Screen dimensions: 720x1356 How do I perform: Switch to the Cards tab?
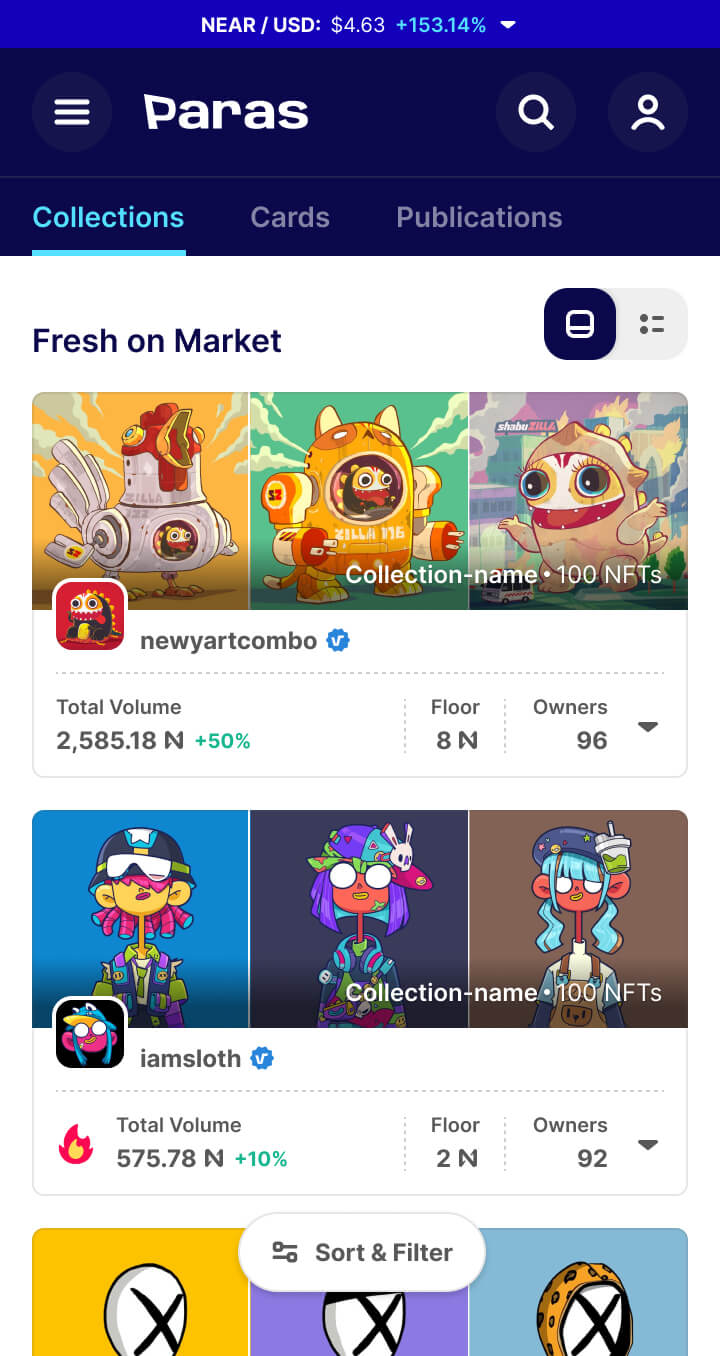[x=290, y=217]
